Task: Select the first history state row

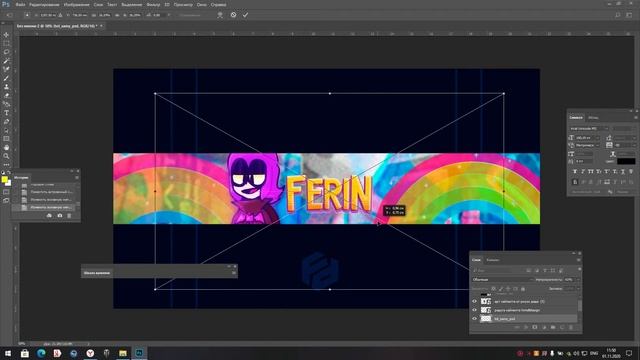Action: click(x=44, y=184)
